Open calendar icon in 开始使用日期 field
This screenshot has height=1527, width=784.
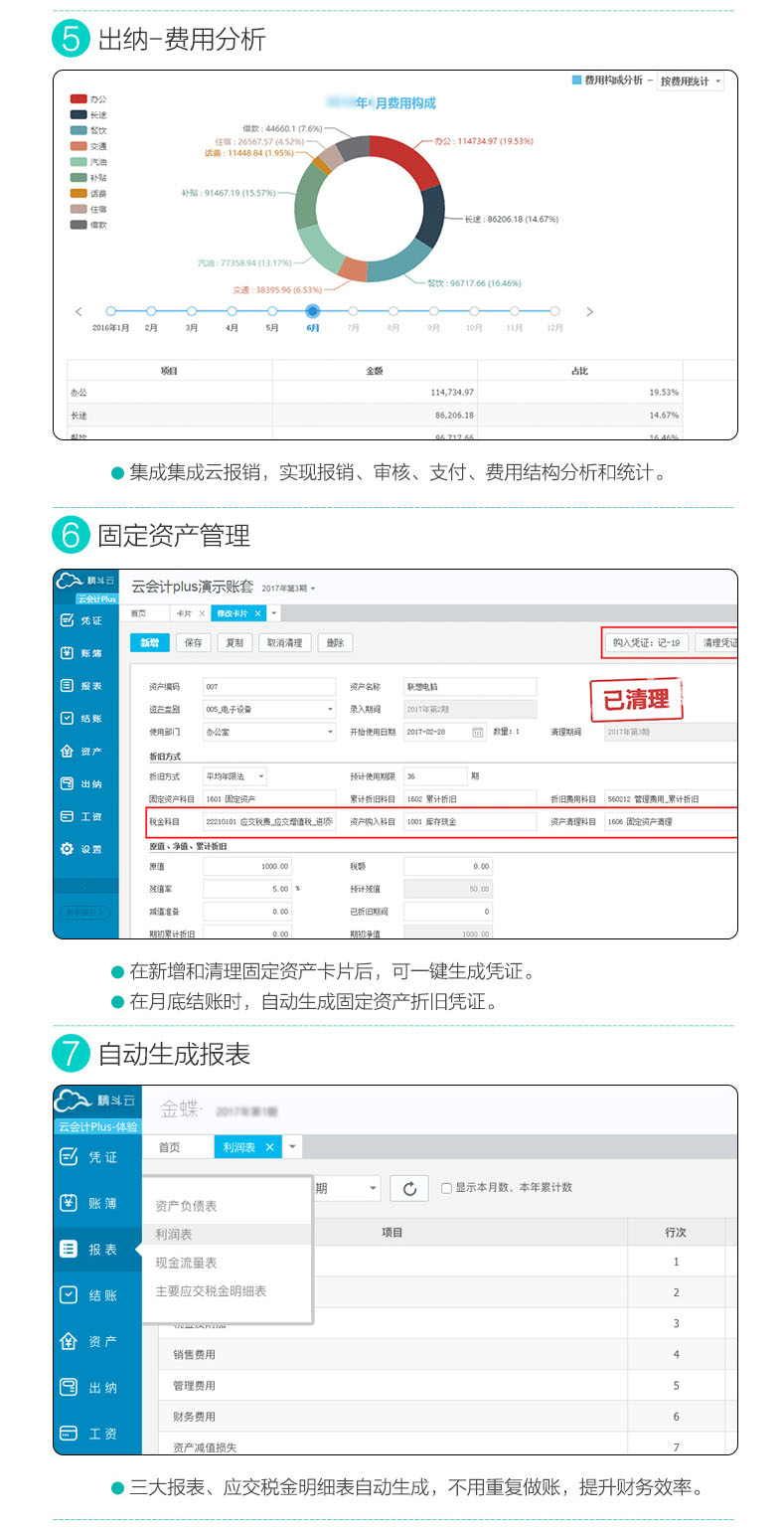[x=478, y=732]
